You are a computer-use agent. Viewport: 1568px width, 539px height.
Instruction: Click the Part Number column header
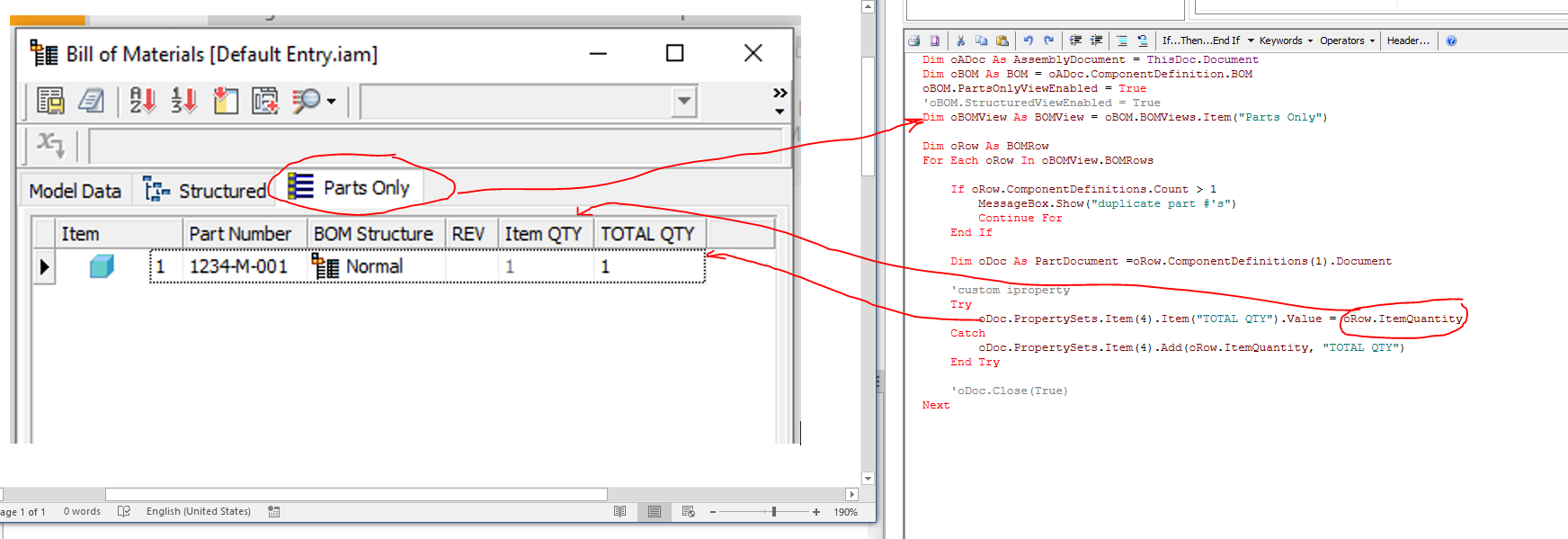tap(245, 234)
